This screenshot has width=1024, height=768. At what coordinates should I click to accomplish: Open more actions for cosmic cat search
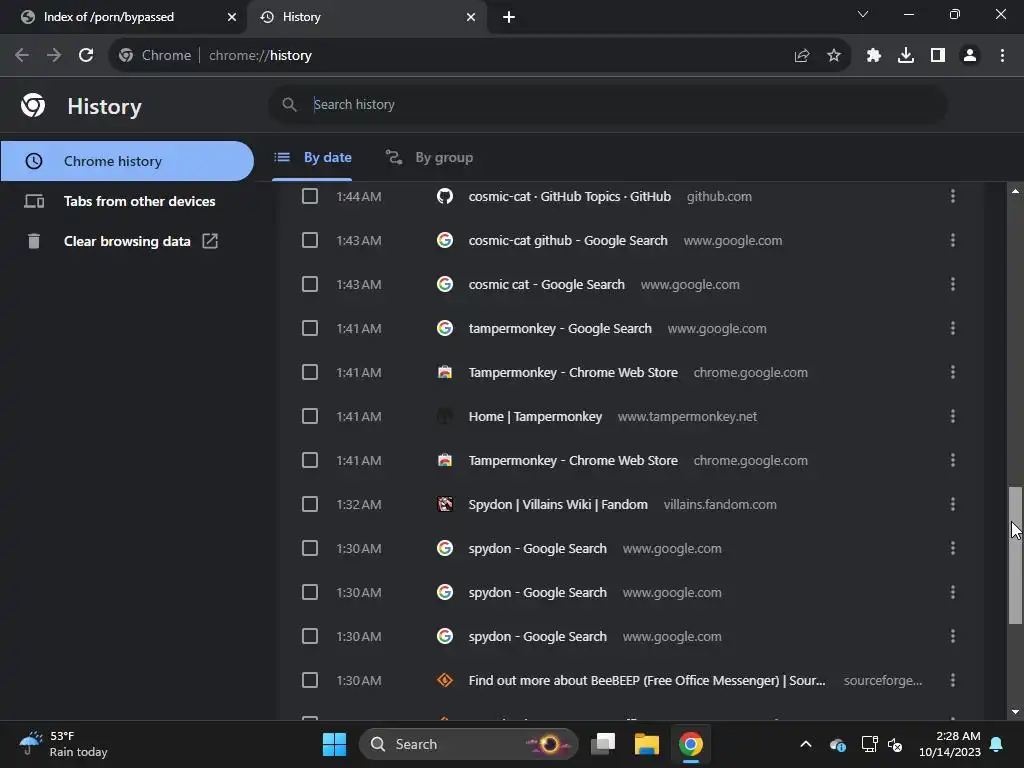[x=952, y=284]
